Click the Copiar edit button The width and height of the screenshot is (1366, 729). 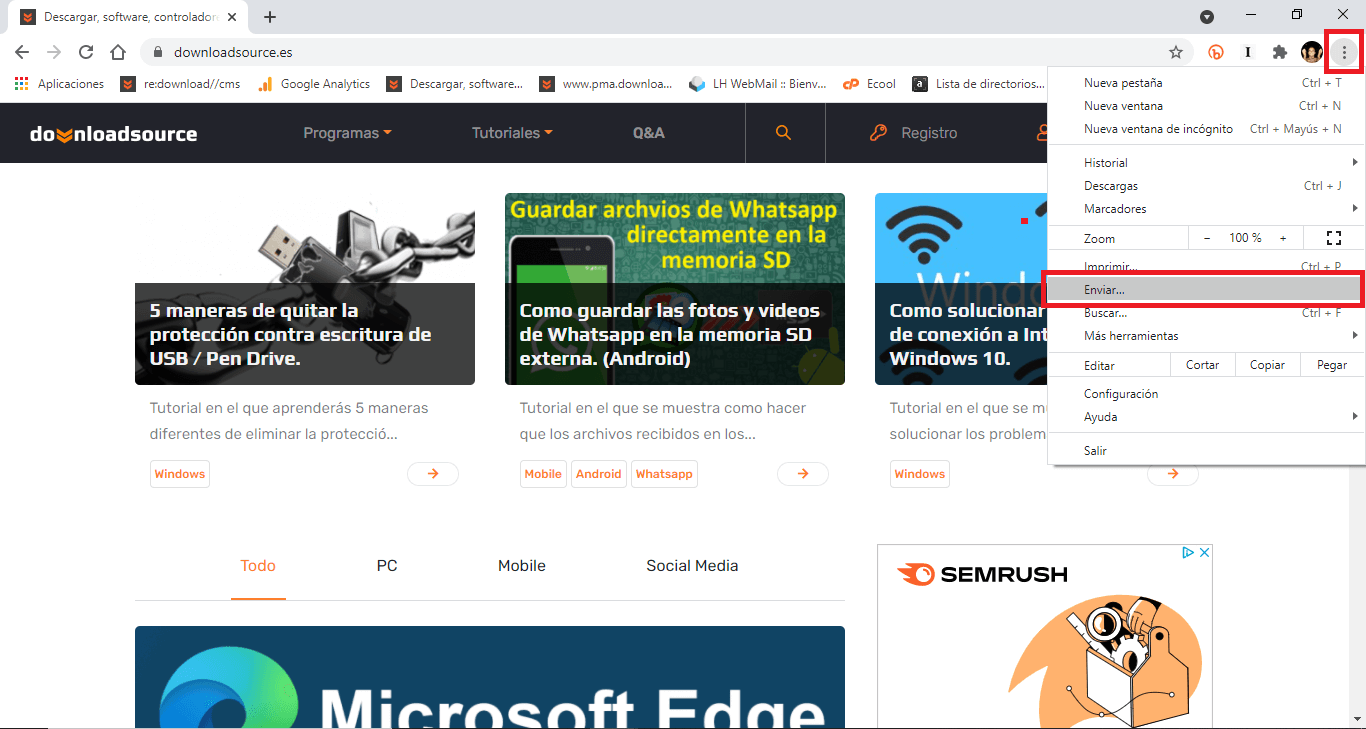click(x=1267, y=365)
